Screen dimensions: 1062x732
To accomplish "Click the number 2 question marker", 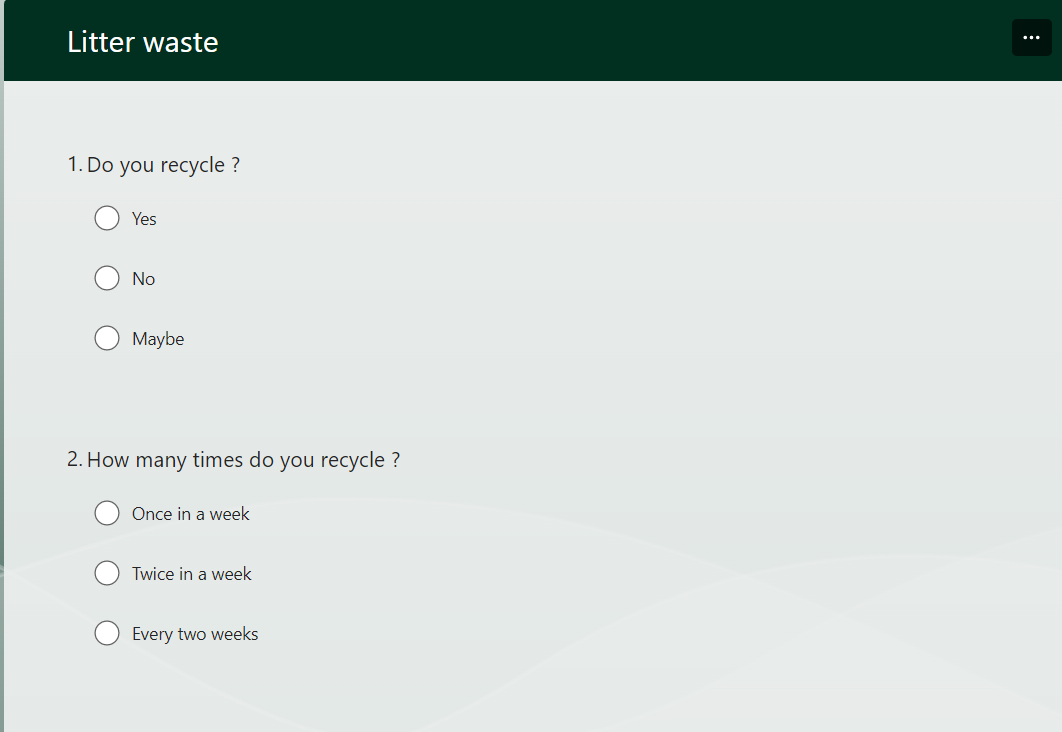I will click(74, 460).
